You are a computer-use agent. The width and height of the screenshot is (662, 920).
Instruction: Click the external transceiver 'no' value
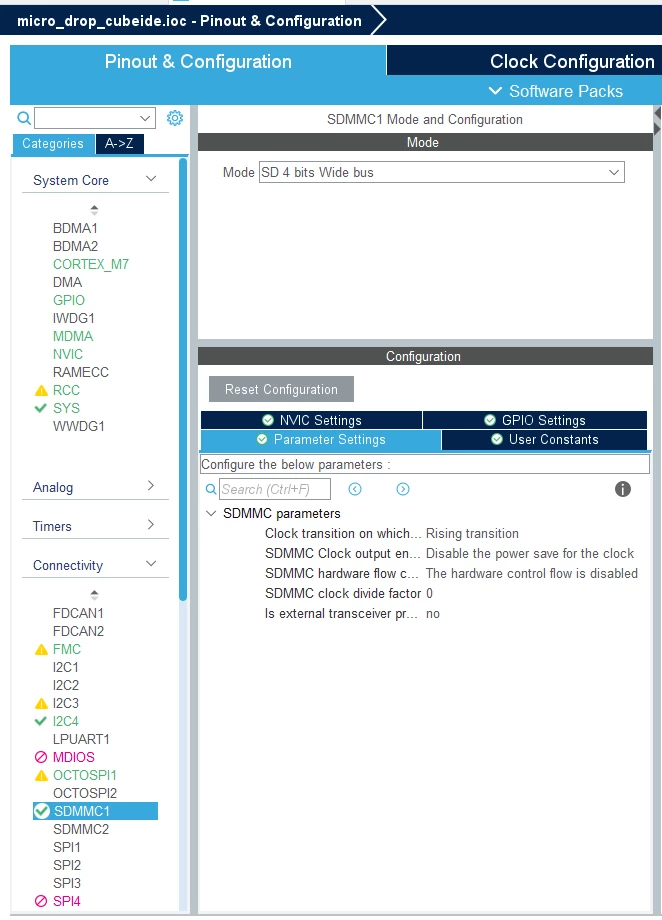[433, 614]
